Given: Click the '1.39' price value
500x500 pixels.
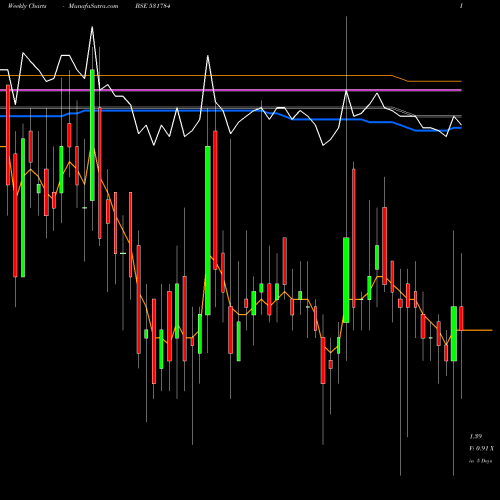Looking at the screenshot, I should click(476, 436).
